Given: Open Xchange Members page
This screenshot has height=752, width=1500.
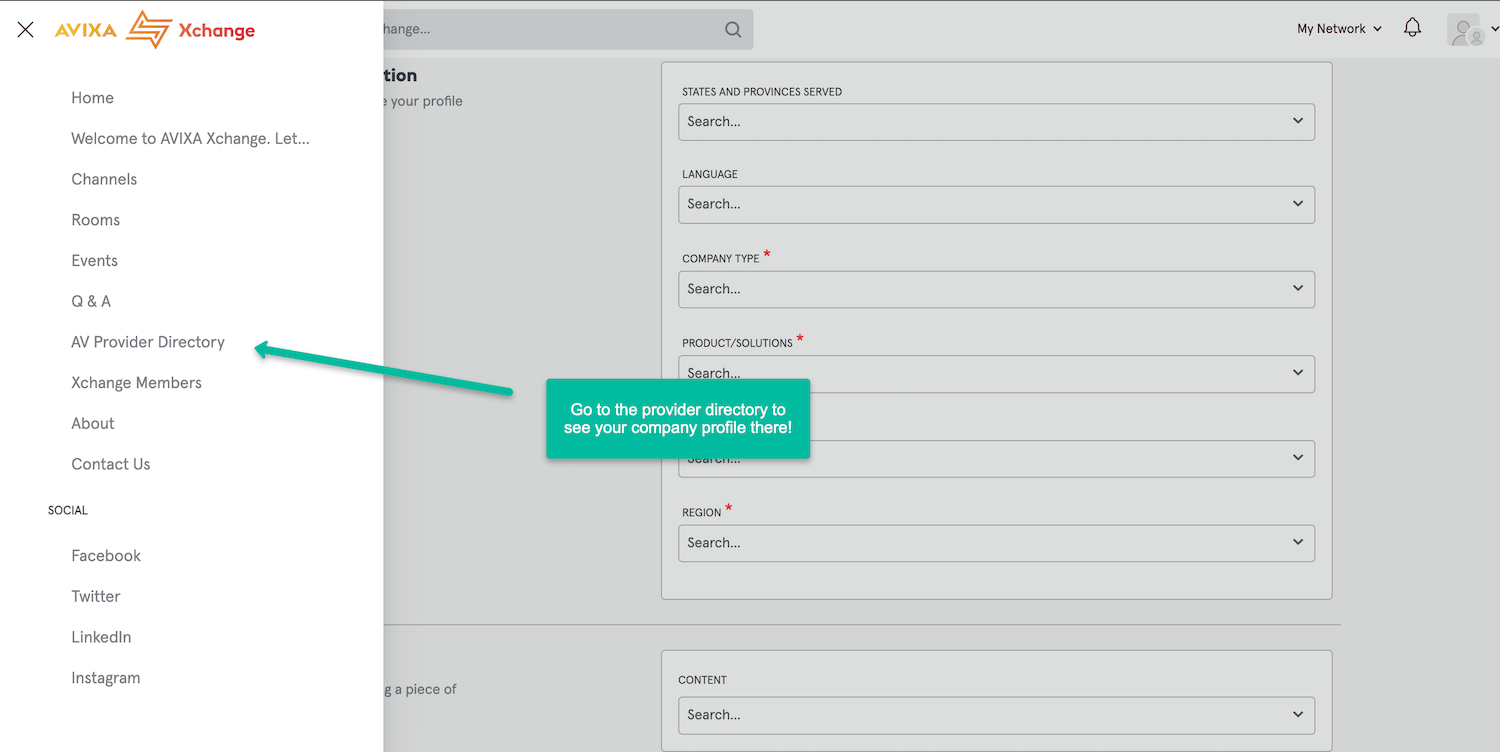Looking at the screenshot, I should (x=137, y=383).
